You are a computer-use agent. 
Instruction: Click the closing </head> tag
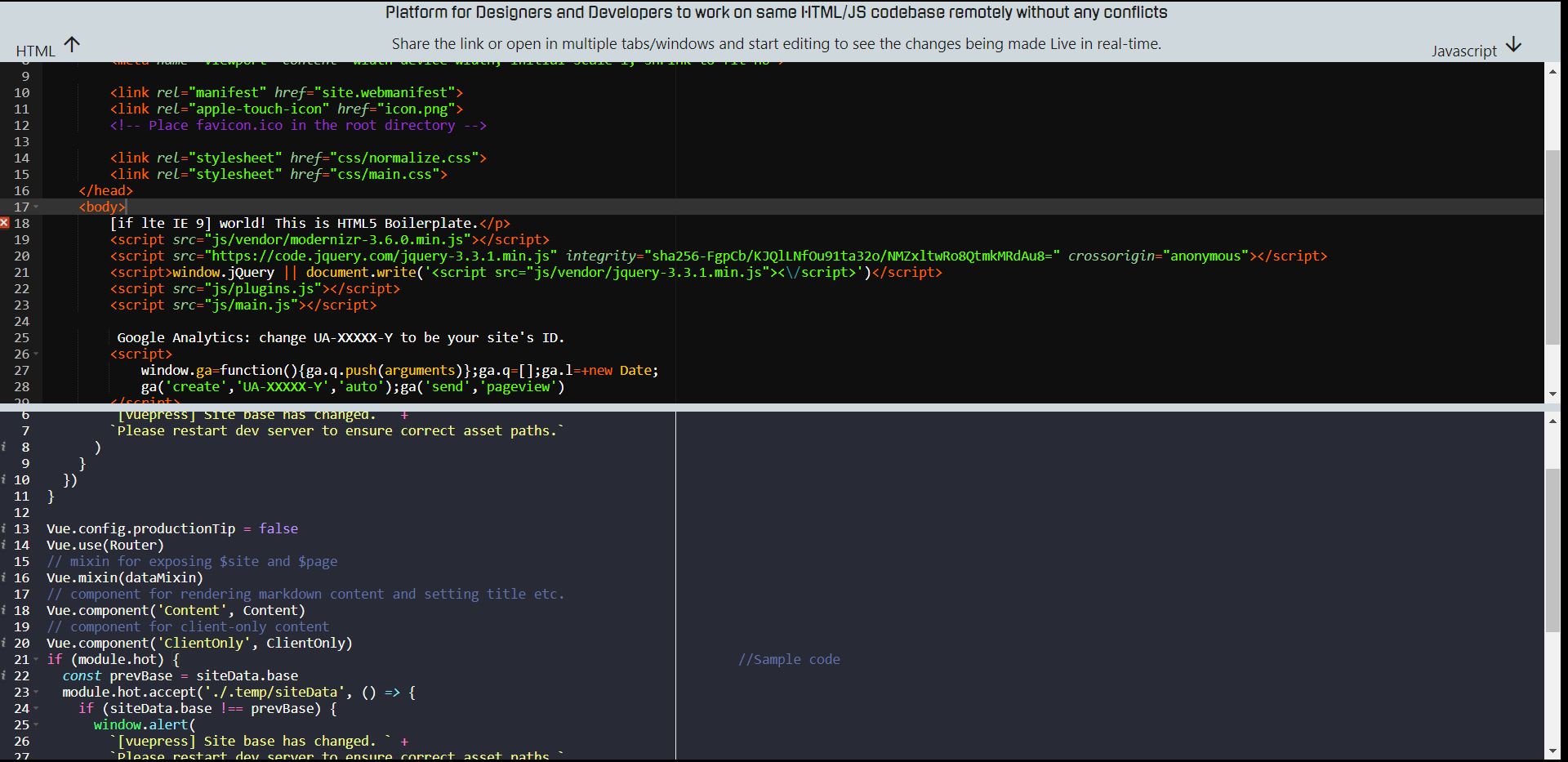(105, 190)
